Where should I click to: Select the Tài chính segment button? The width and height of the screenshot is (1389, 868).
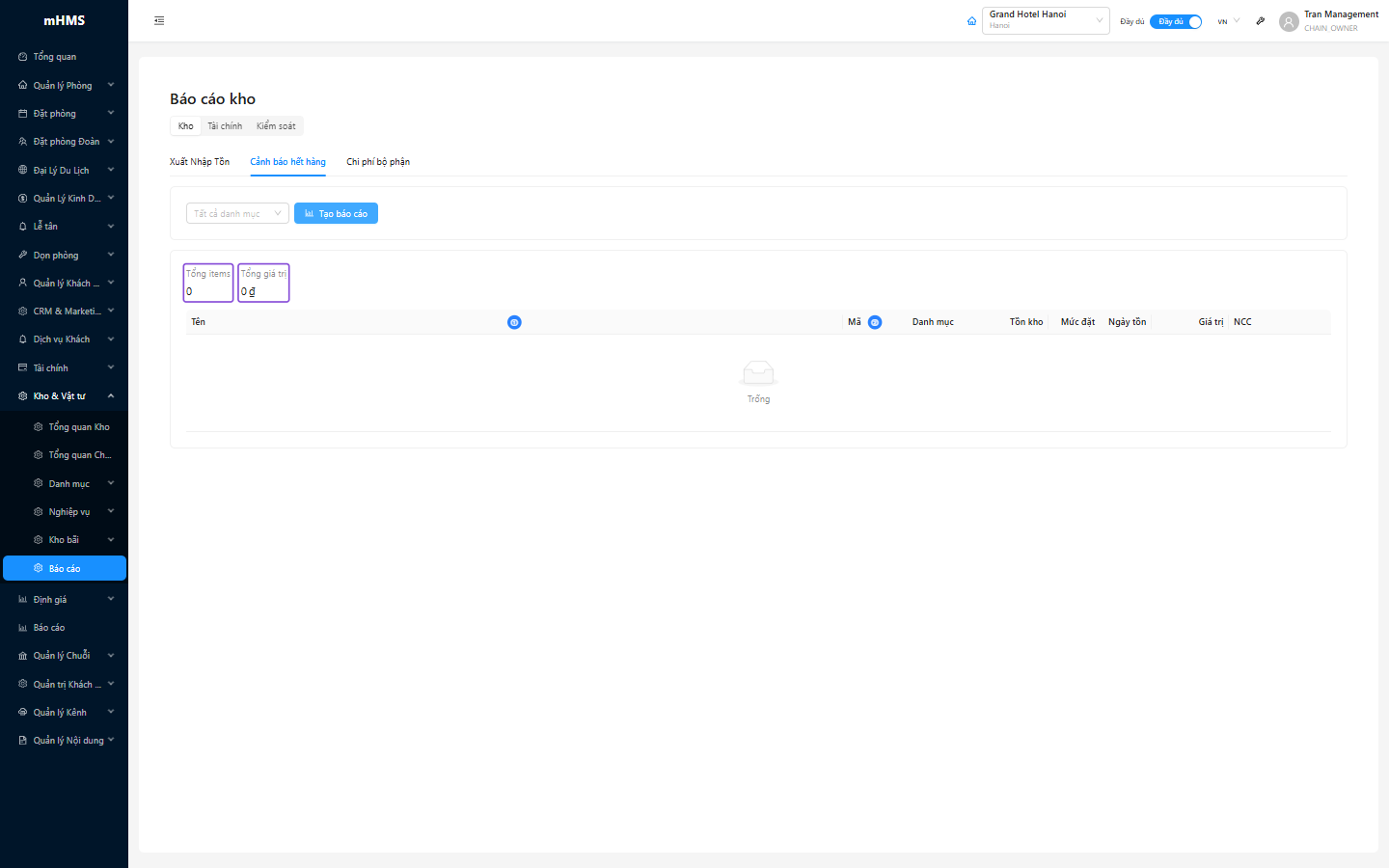point(225,126)
